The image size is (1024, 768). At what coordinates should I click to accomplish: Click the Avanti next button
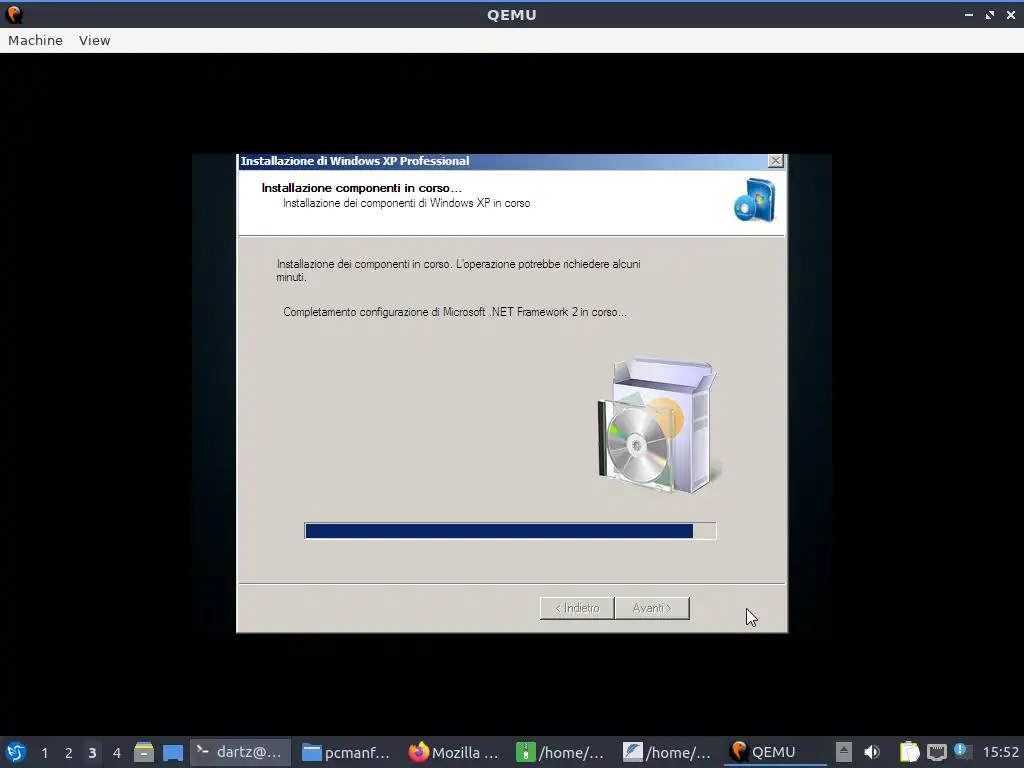(x=652, y=608)
